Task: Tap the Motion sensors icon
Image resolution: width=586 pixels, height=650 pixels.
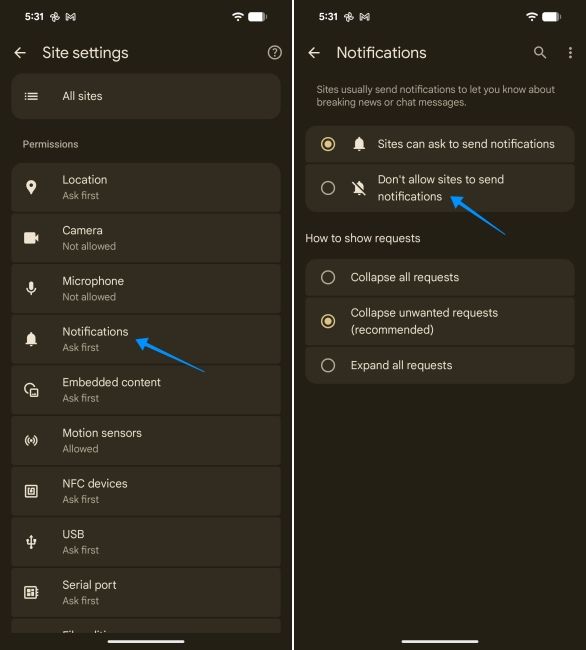Action: (x=31, y=440)
